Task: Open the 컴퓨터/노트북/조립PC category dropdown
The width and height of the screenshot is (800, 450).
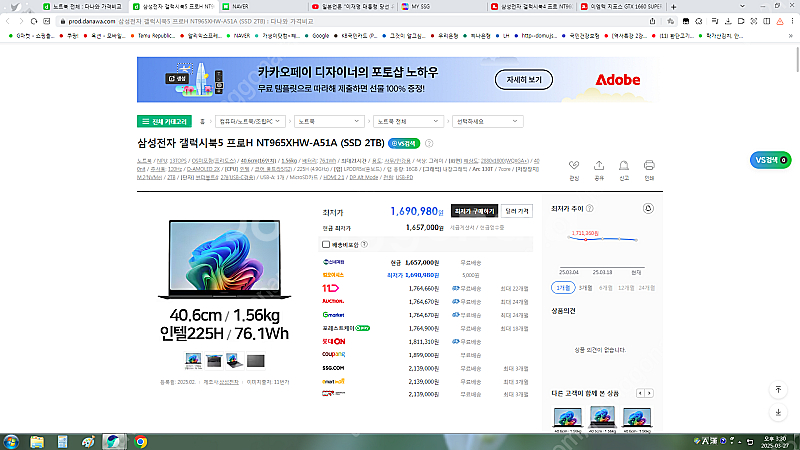Action: pos(250,121)
